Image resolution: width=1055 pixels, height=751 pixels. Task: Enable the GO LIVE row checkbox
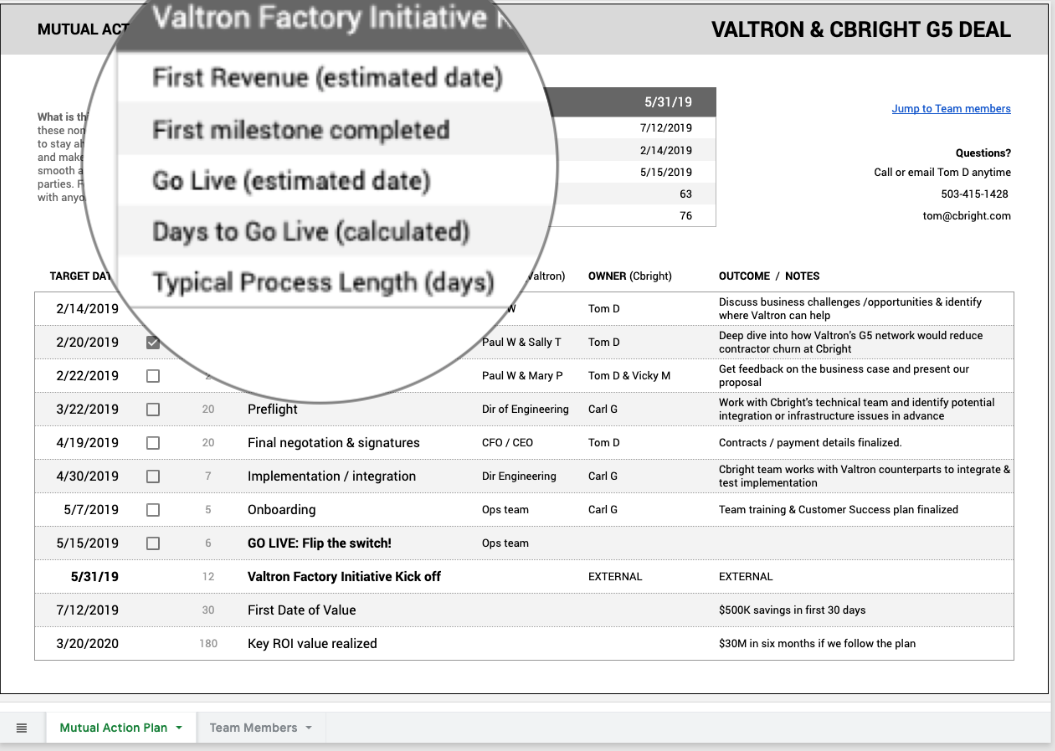tap(153, 544)
